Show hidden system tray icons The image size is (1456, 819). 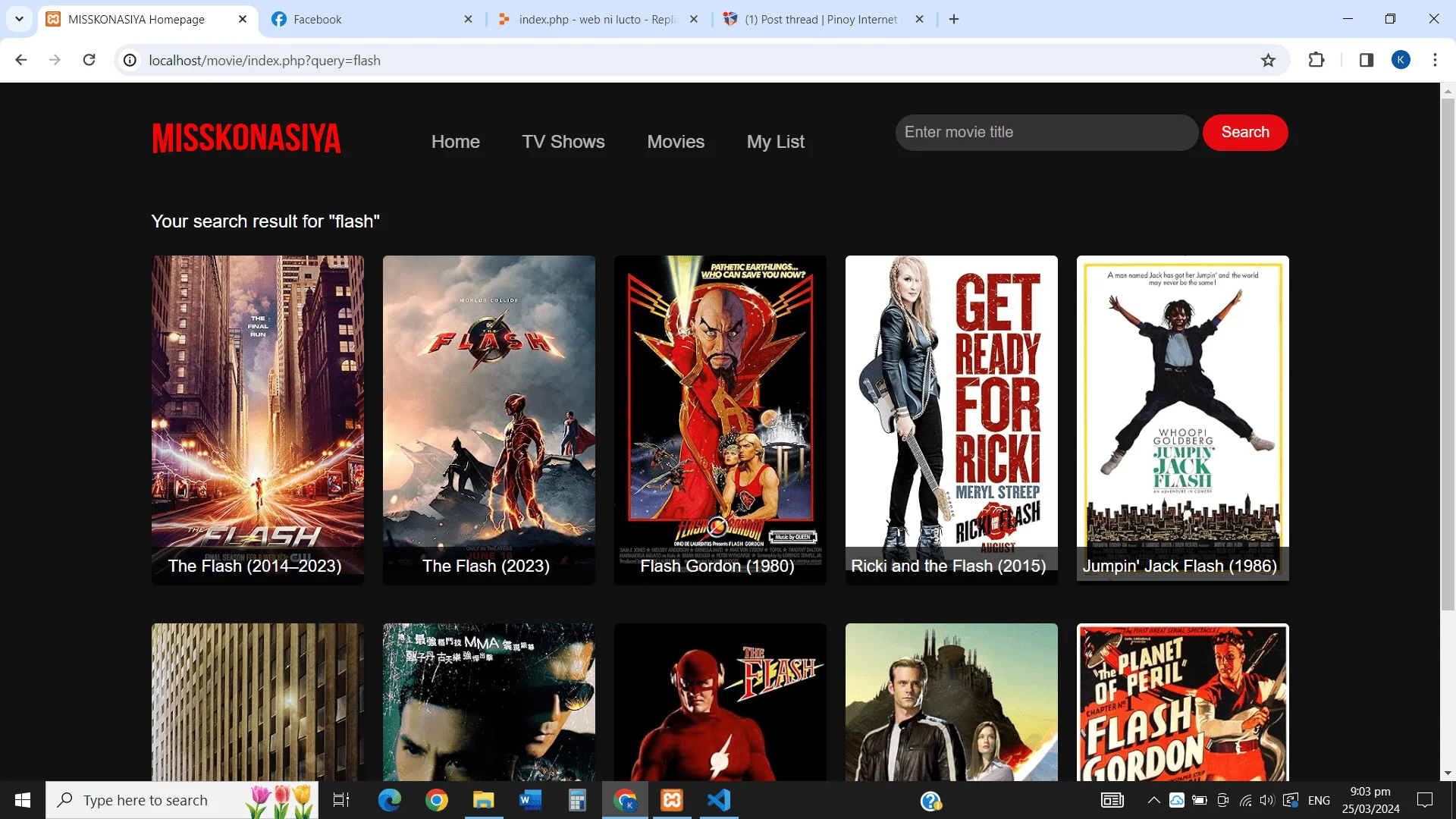click(x=1153, y=800)
